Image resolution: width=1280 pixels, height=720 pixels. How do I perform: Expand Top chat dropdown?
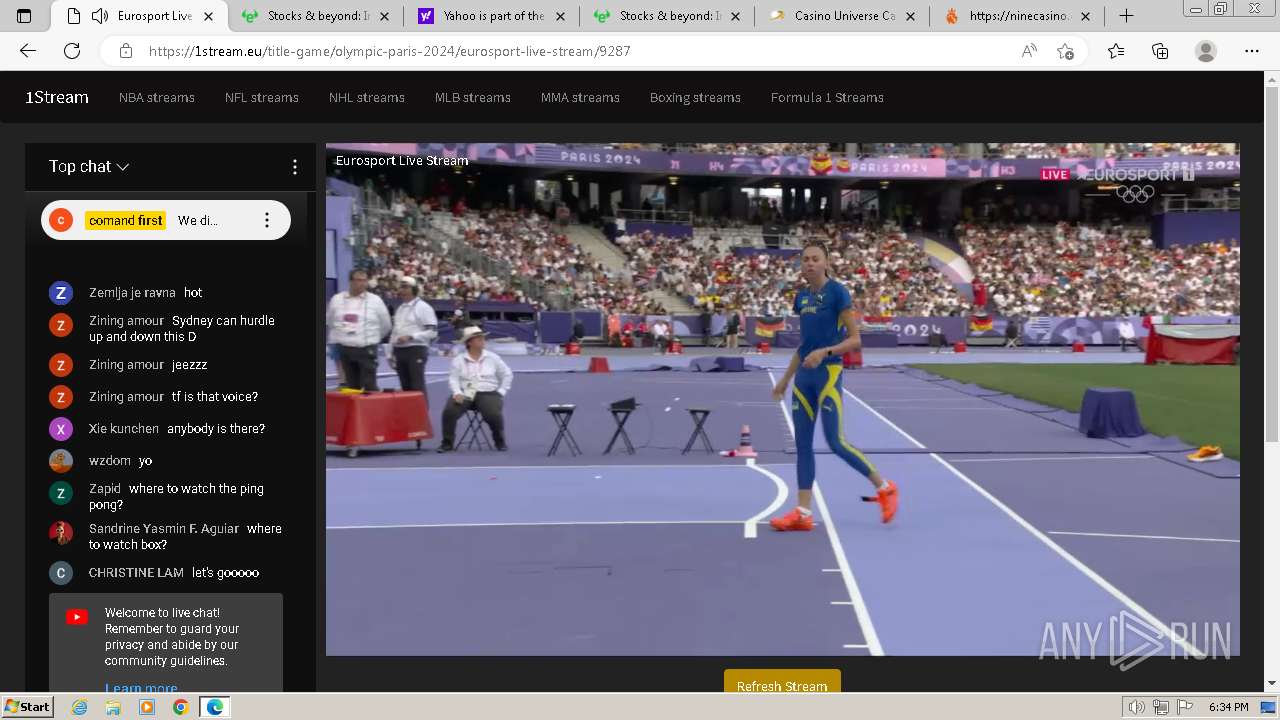pyautogui.click(x=89, y=167)
